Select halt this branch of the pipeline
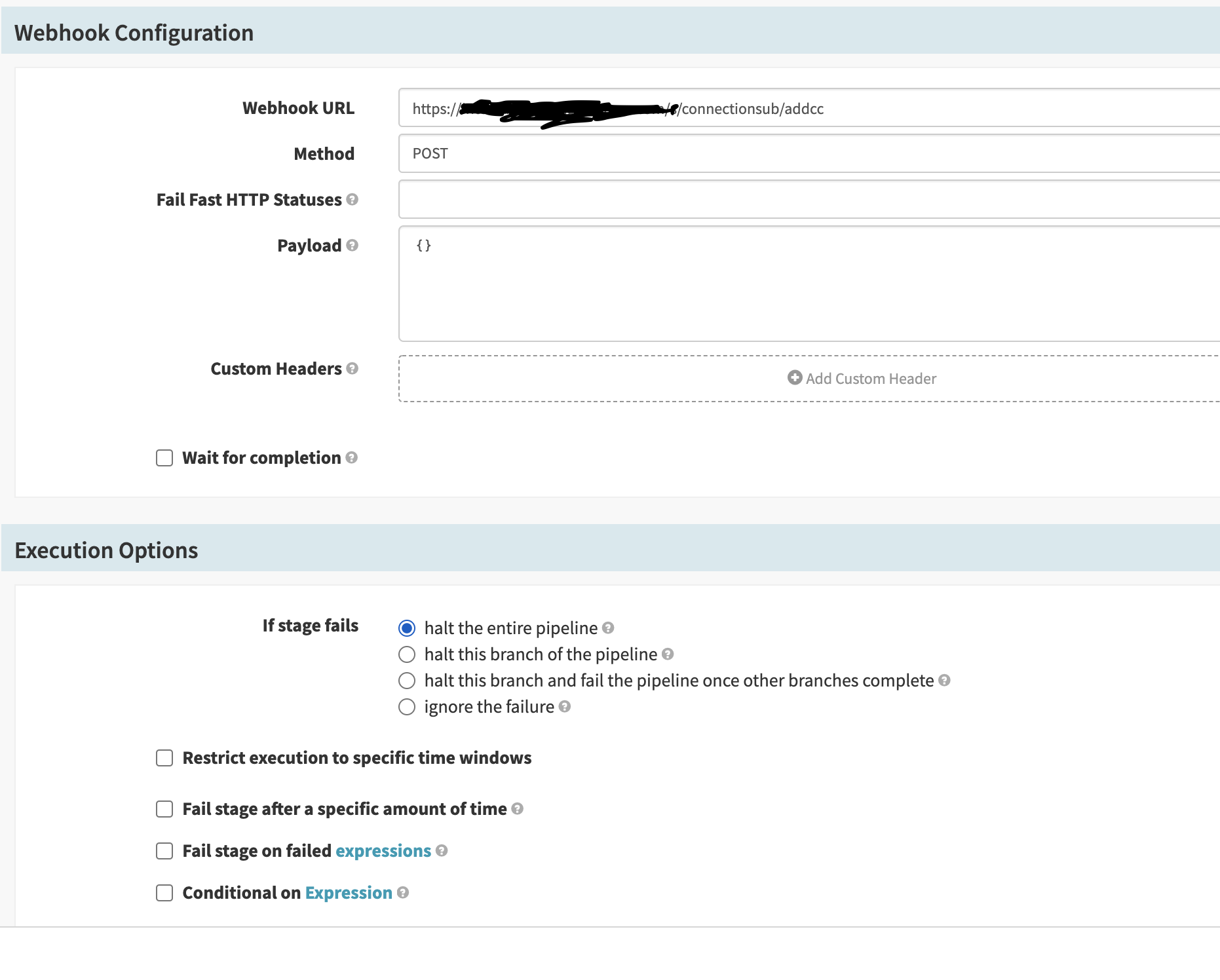 tap(407, 654)
